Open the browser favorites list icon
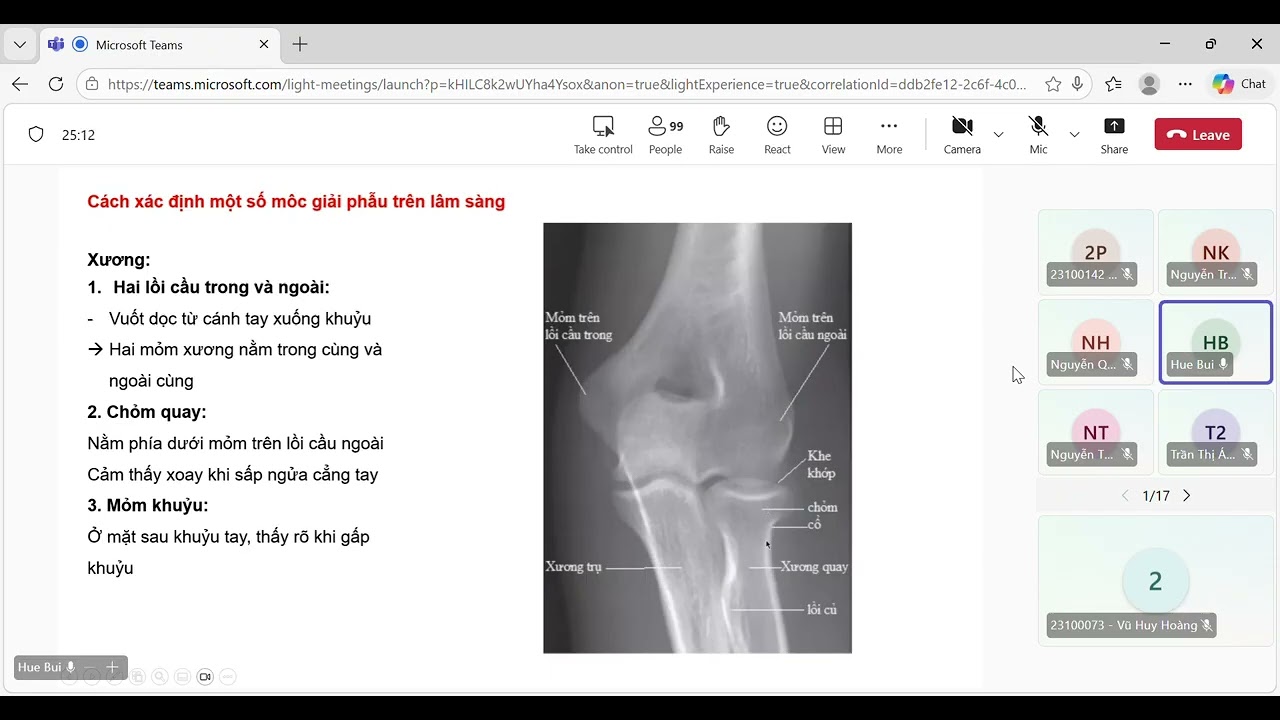This screenshot has width=1280, height=720. tap(1114, 84)
